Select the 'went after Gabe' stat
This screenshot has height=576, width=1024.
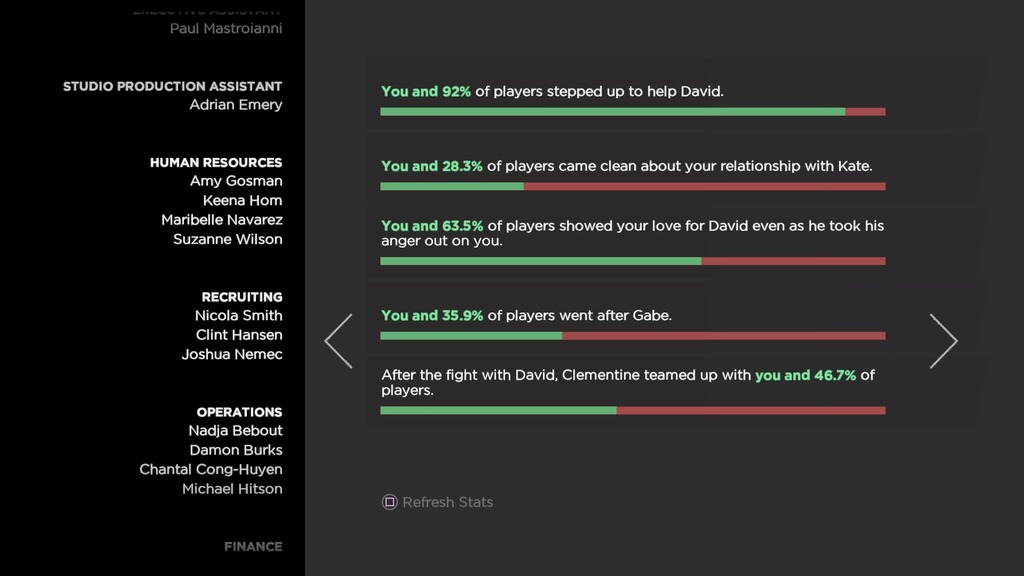526,315
